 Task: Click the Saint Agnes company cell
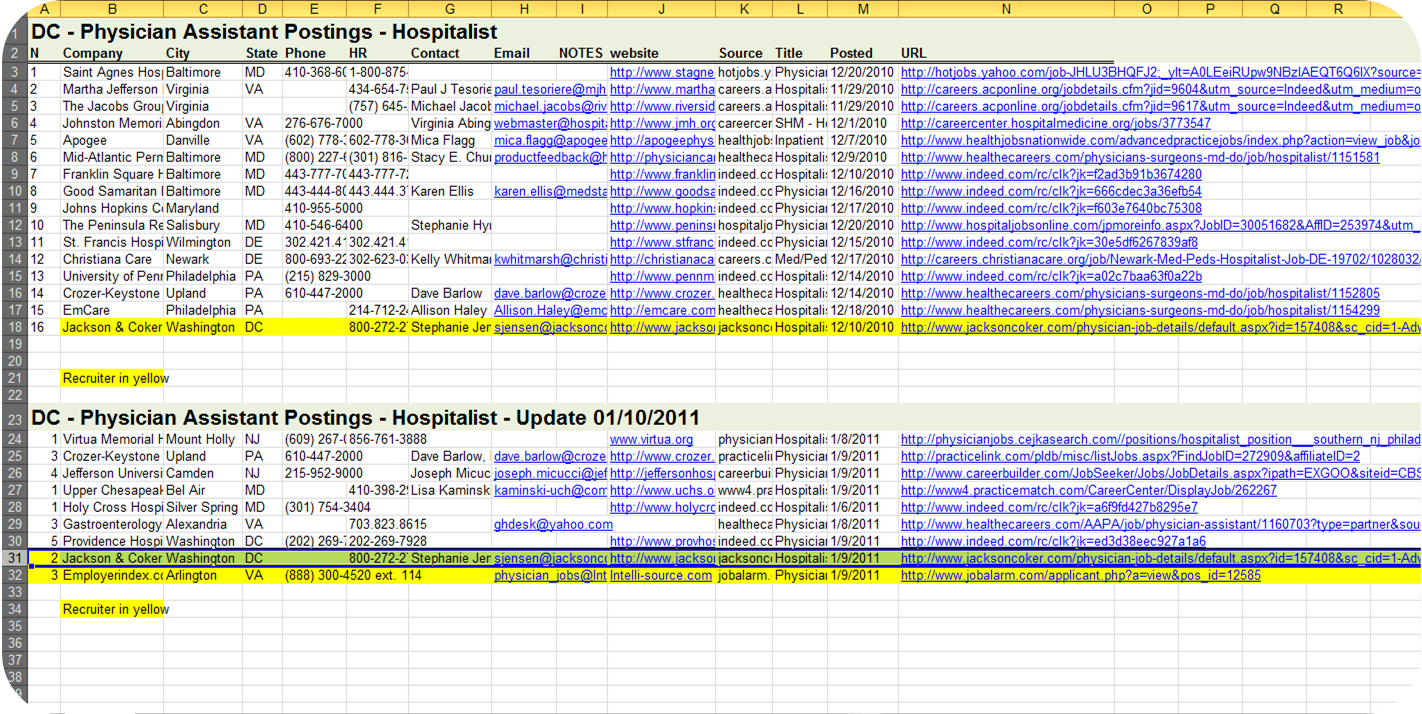tap(111, 72)
